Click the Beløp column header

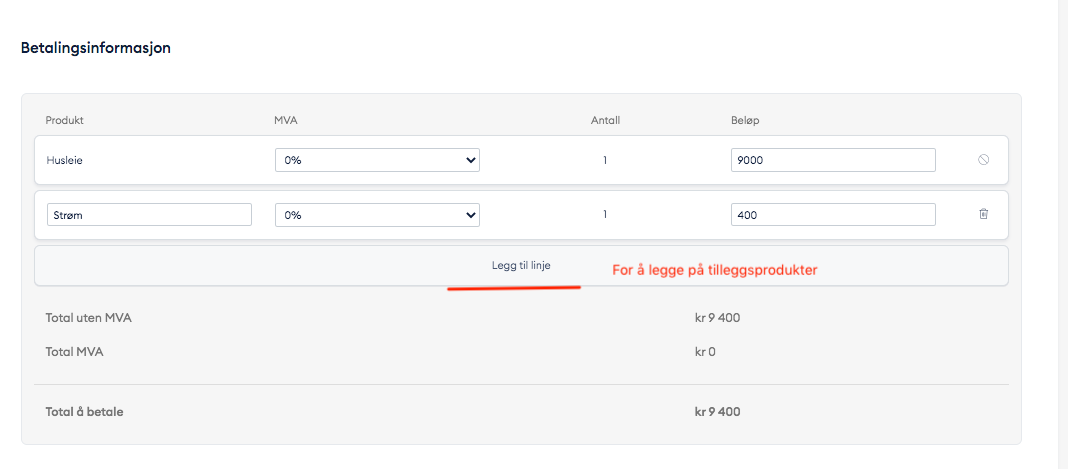tap(746, 121)
